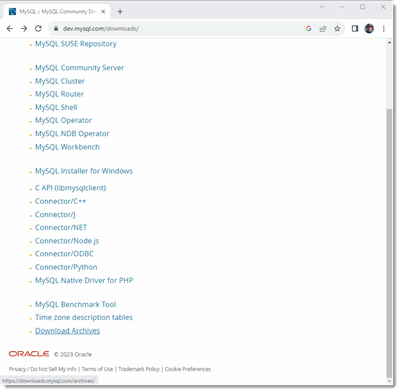Open the Terms of Use footer link

pyautogui.click(x=97, y=369)
